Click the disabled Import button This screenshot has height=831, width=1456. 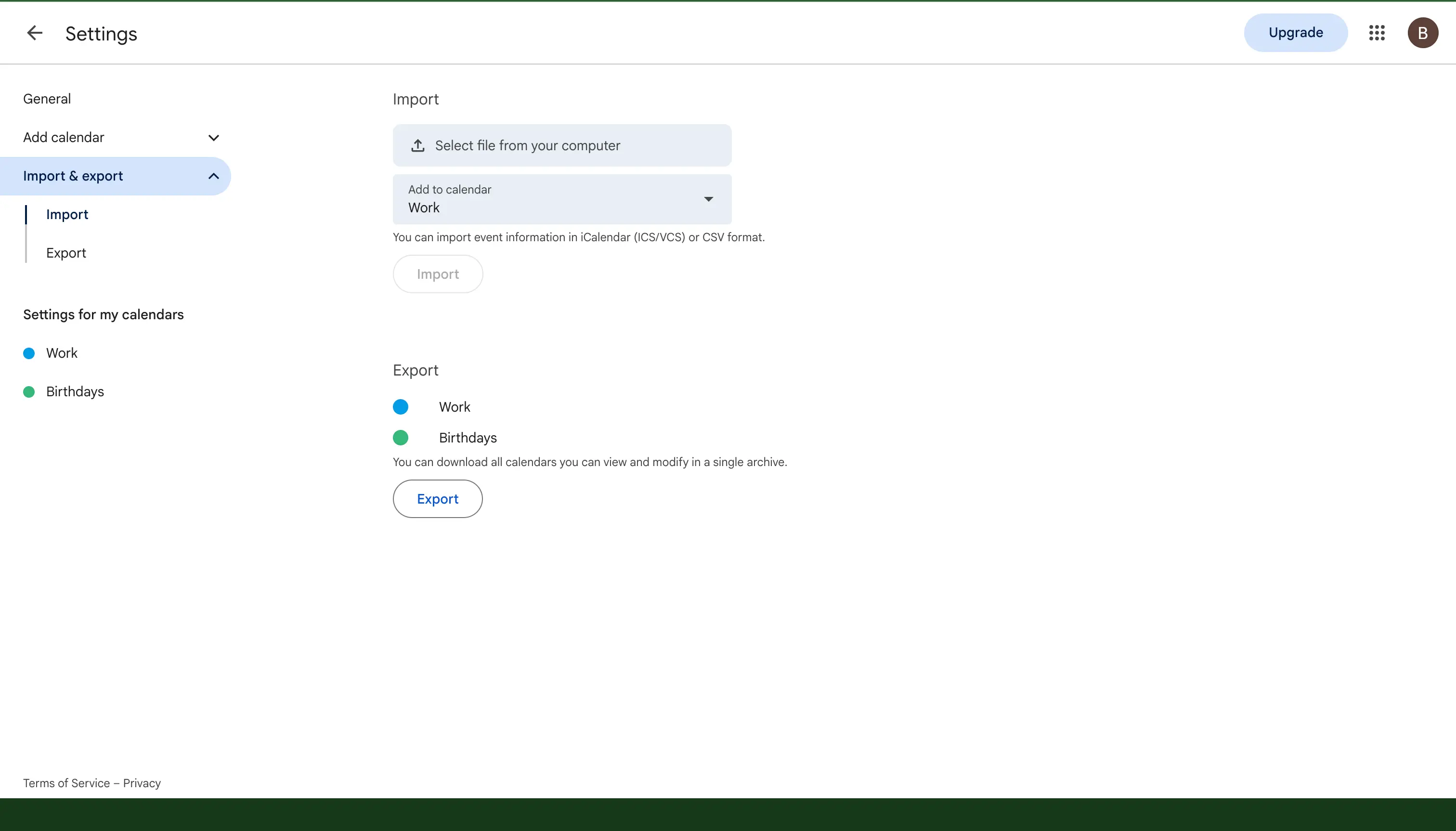pyautogui.click(x=438, y=274)
